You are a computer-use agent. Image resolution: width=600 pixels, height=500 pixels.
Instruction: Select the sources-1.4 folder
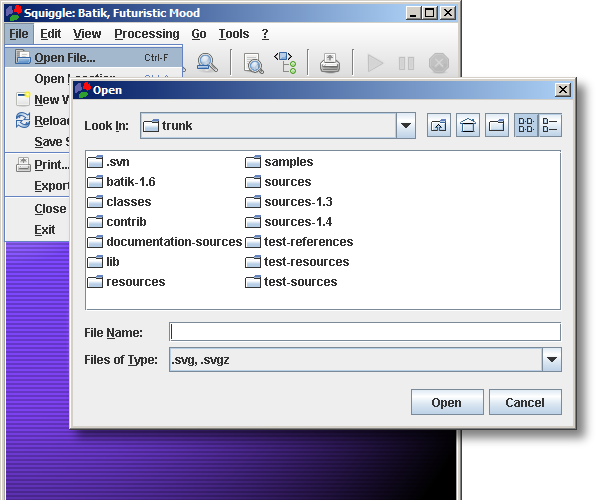coord(289,221)
